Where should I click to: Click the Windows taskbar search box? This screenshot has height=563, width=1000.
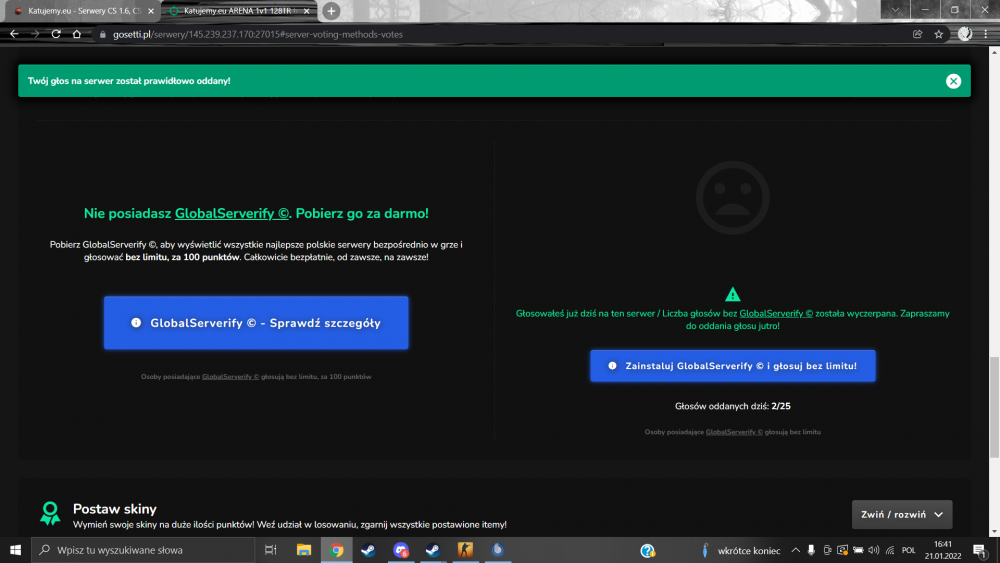tap(143, 550)
